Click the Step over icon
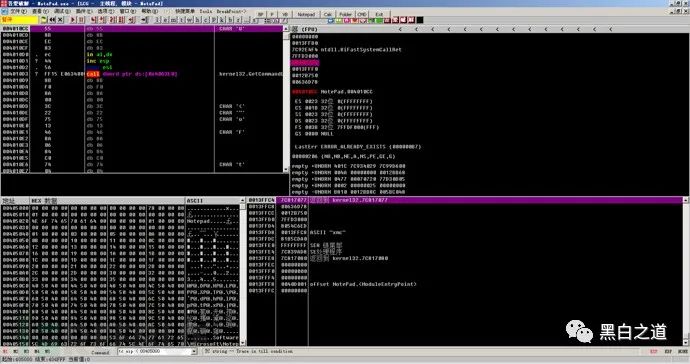The width and height of the screenshot is (690, 364). point(102,20)
